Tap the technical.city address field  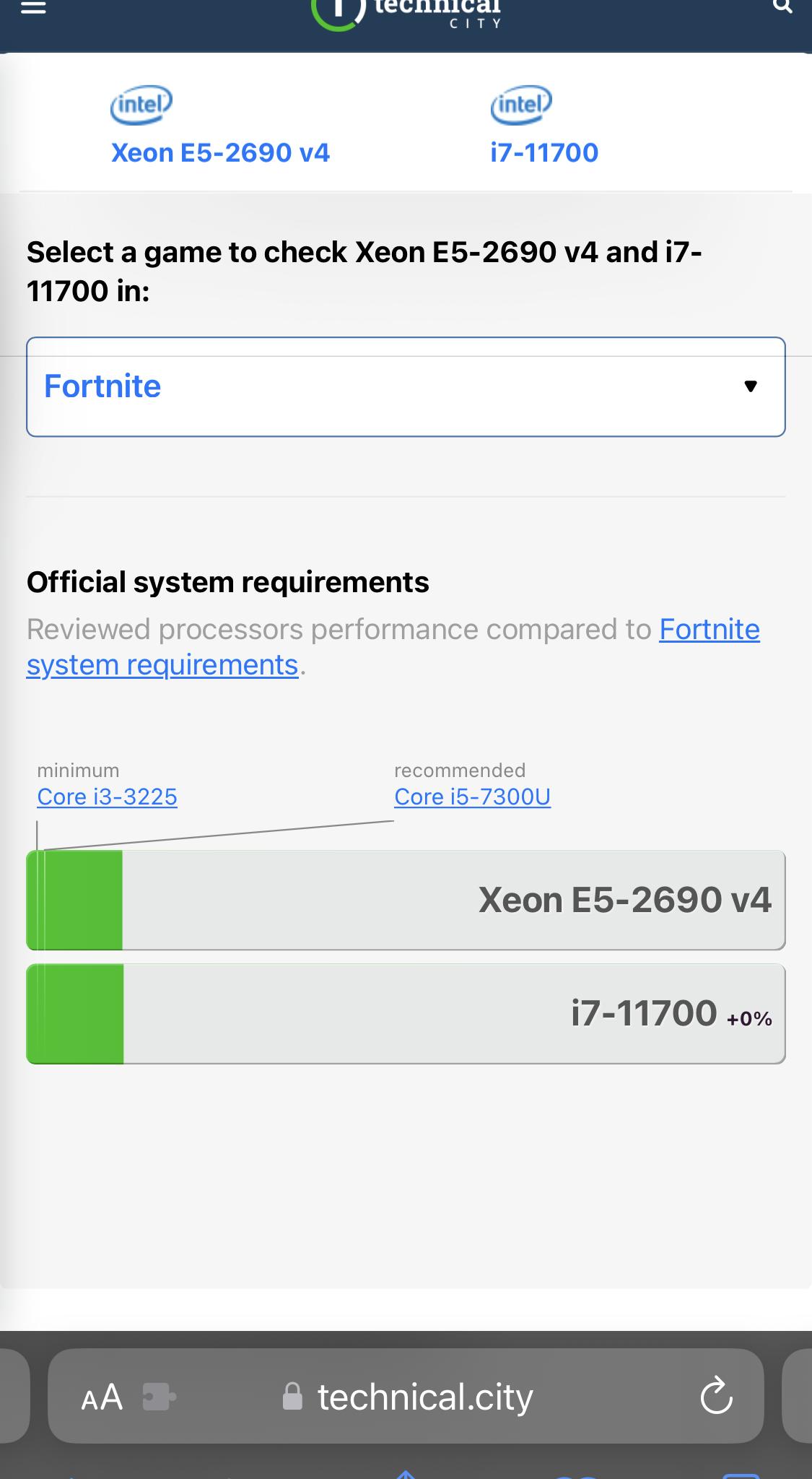[406, 1396]
